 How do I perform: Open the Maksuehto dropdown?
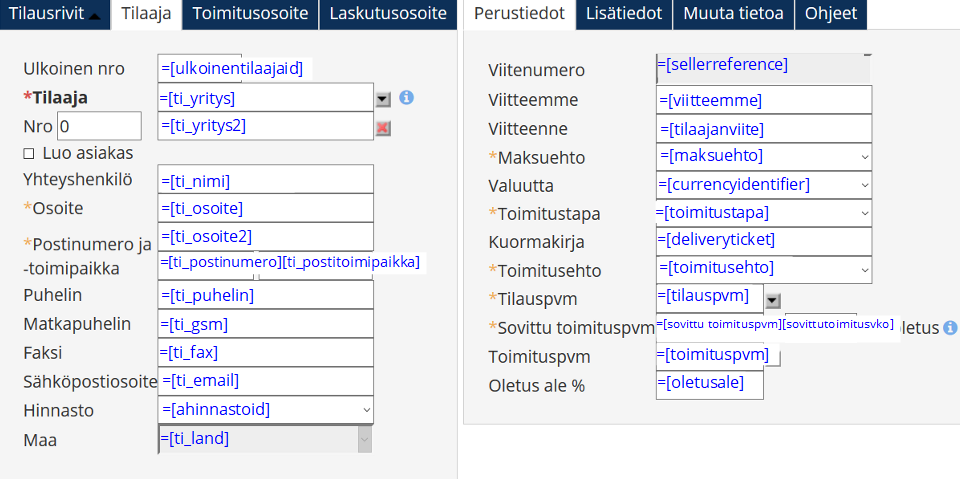pyautogui.click(x=864, y=157)
